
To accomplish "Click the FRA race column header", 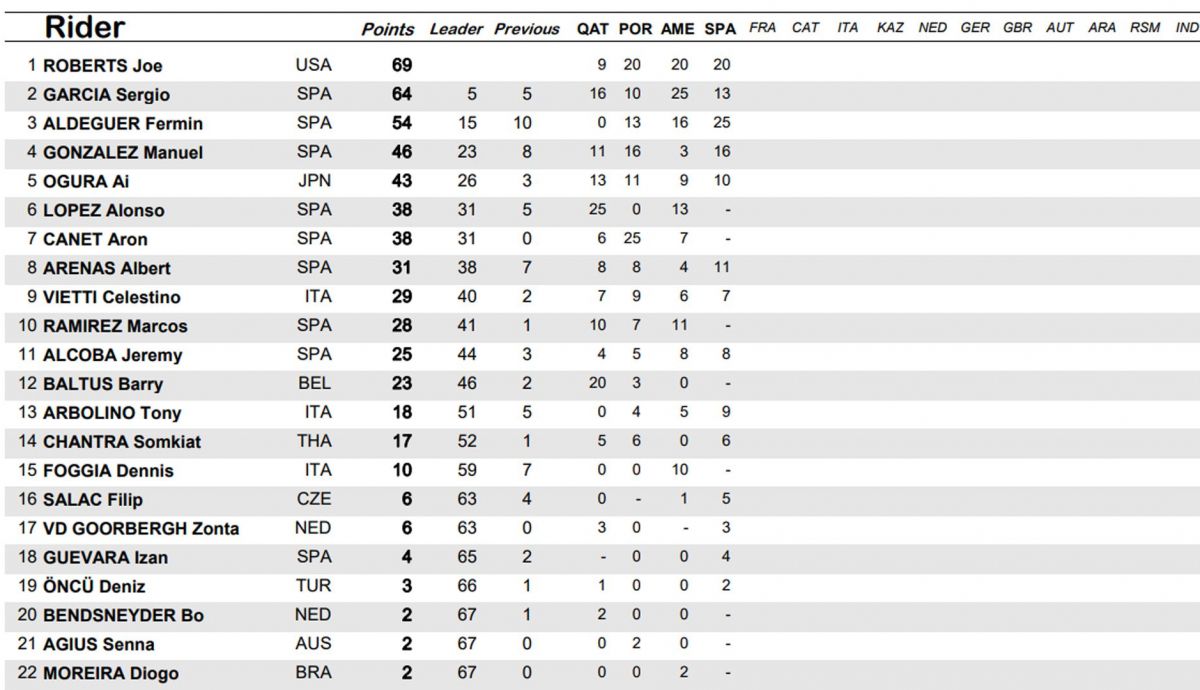I will click(762, 28).
